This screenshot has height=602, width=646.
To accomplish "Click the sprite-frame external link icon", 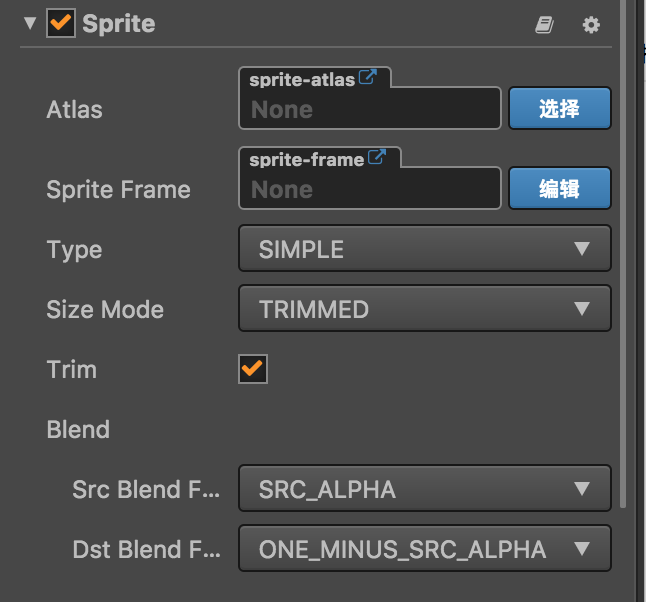I will (x=377, y=157).
